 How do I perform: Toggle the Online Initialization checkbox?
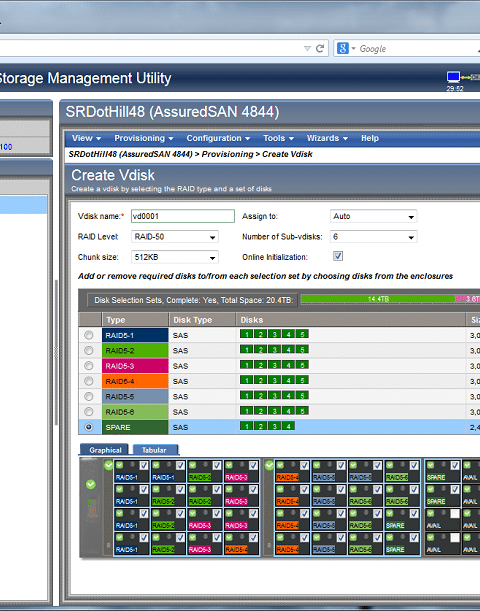pos(338,256)
